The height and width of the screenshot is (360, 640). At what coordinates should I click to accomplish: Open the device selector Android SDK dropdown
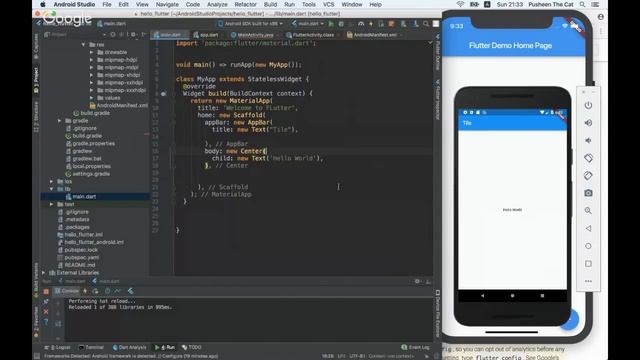point(250,24)
